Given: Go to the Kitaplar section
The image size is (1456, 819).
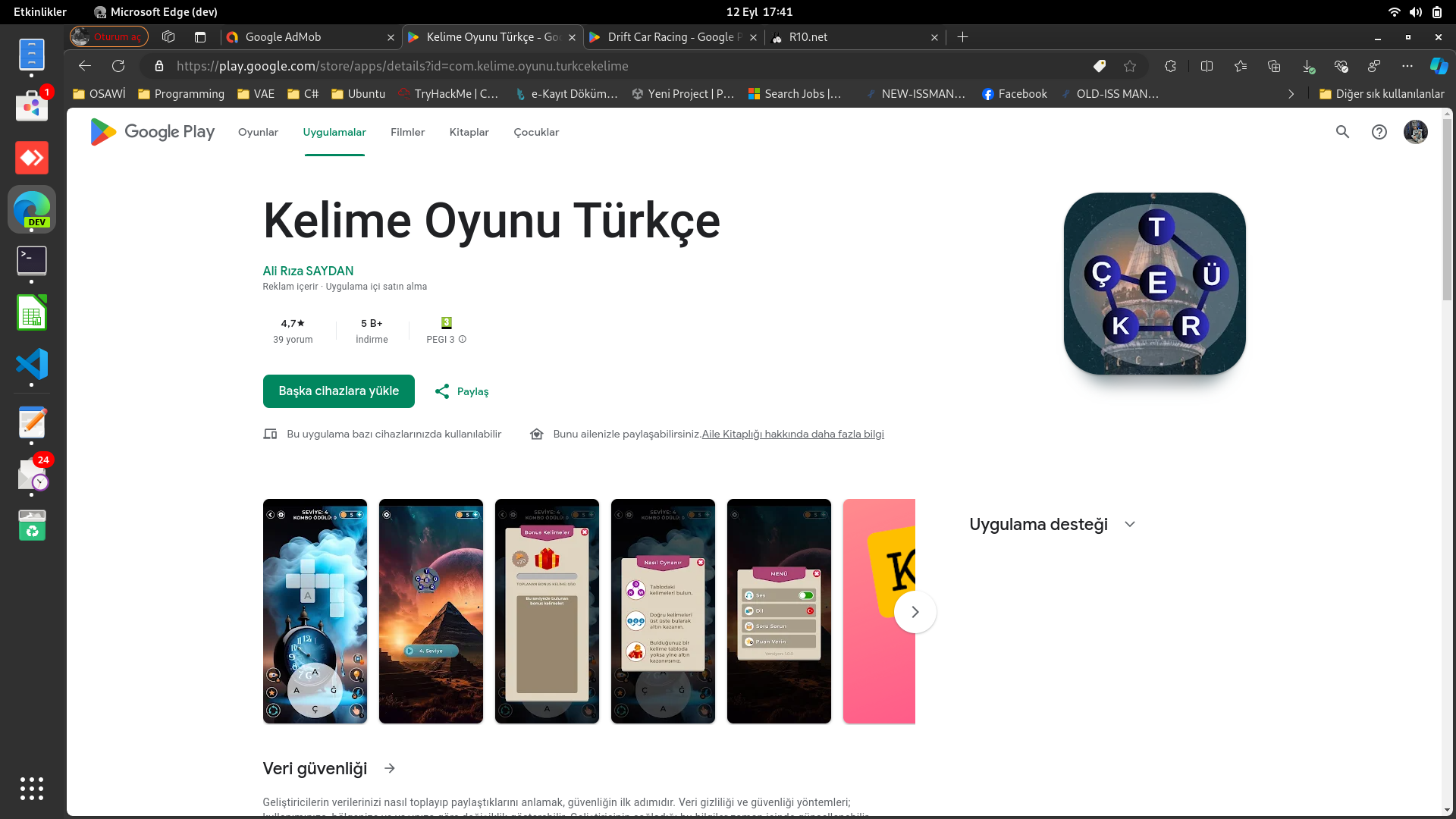Looking at the screenshot, I should (469, 132).
